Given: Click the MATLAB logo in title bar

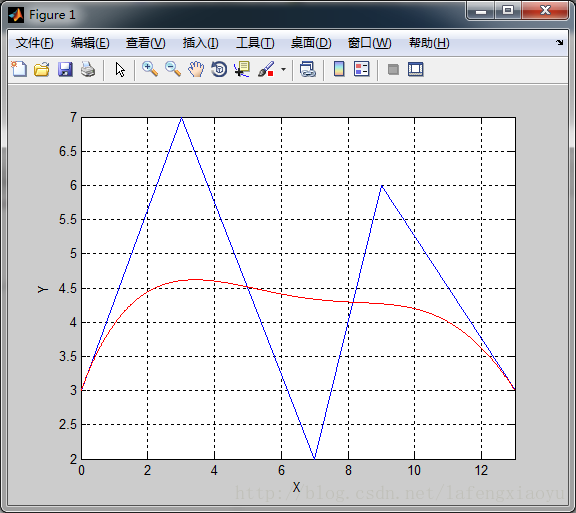Looking at the screenshot, I should point(16,15).
